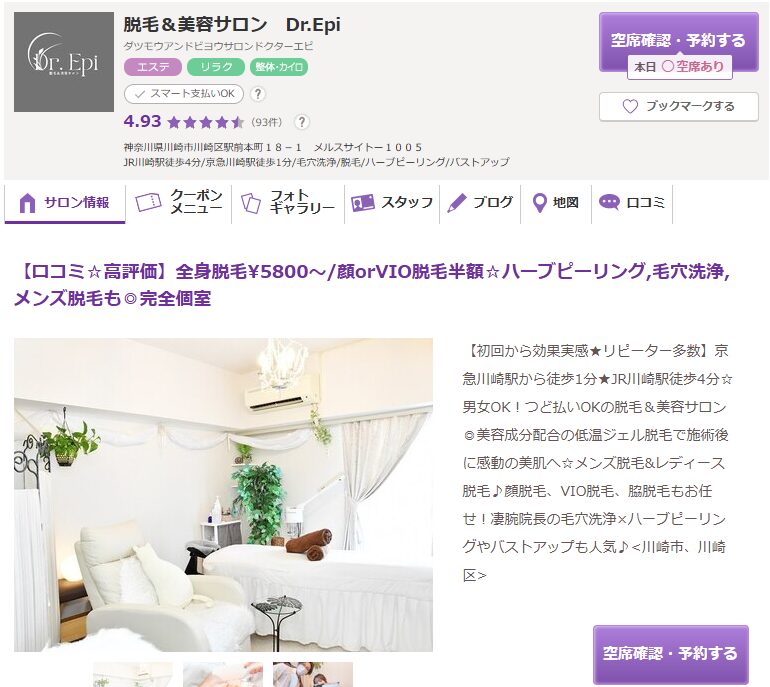This screenshot has height=687, width=770.
Task: Click the 4.93 star rating
Action: tap(183, 121)
